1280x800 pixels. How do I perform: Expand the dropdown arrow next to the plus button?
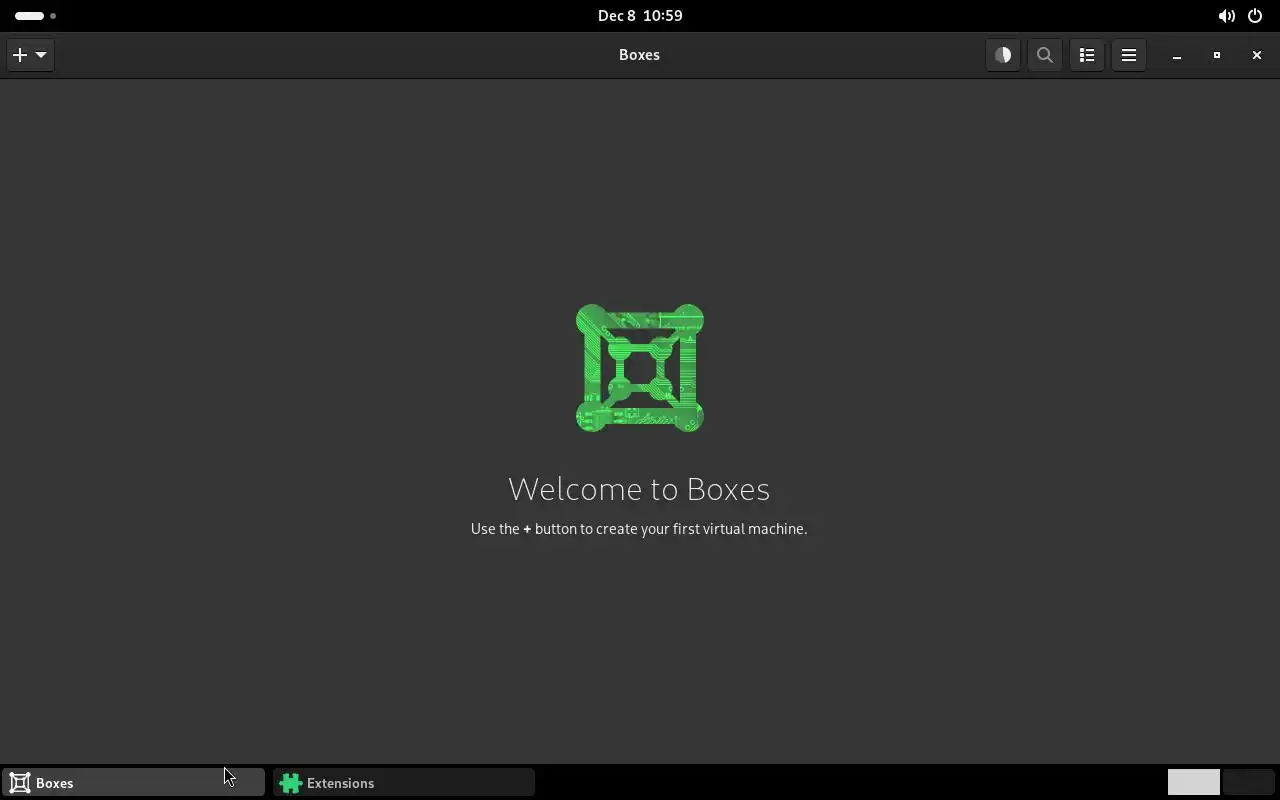(41, 55)
